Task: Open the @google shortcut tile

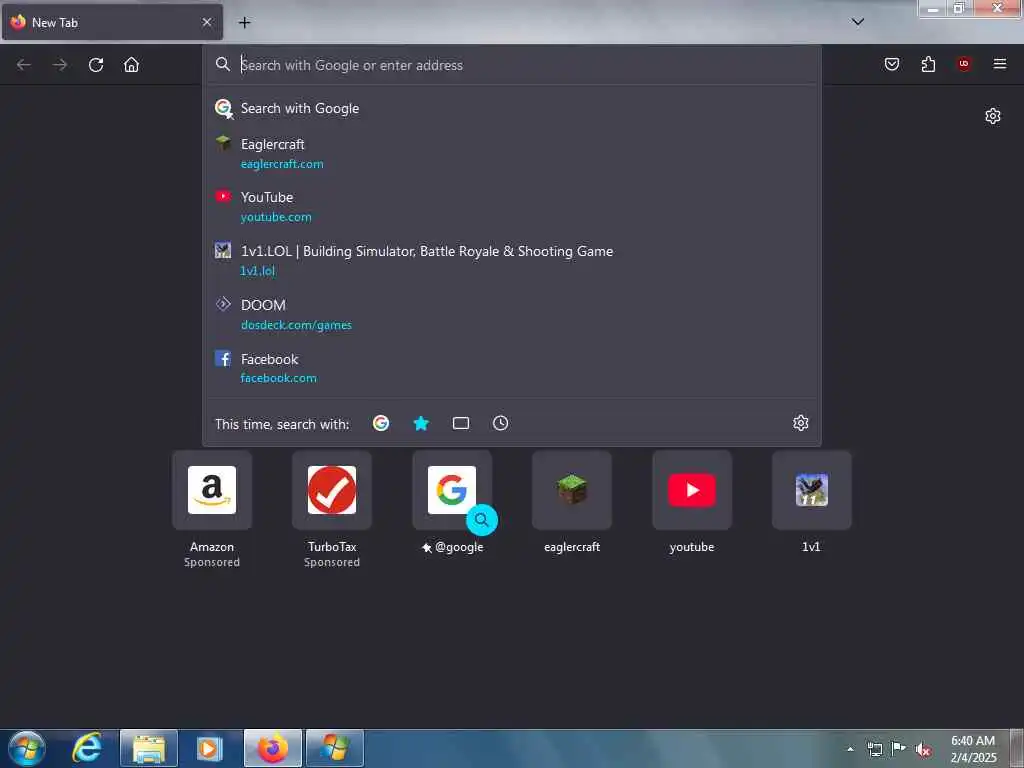Action: pos(452,490)
